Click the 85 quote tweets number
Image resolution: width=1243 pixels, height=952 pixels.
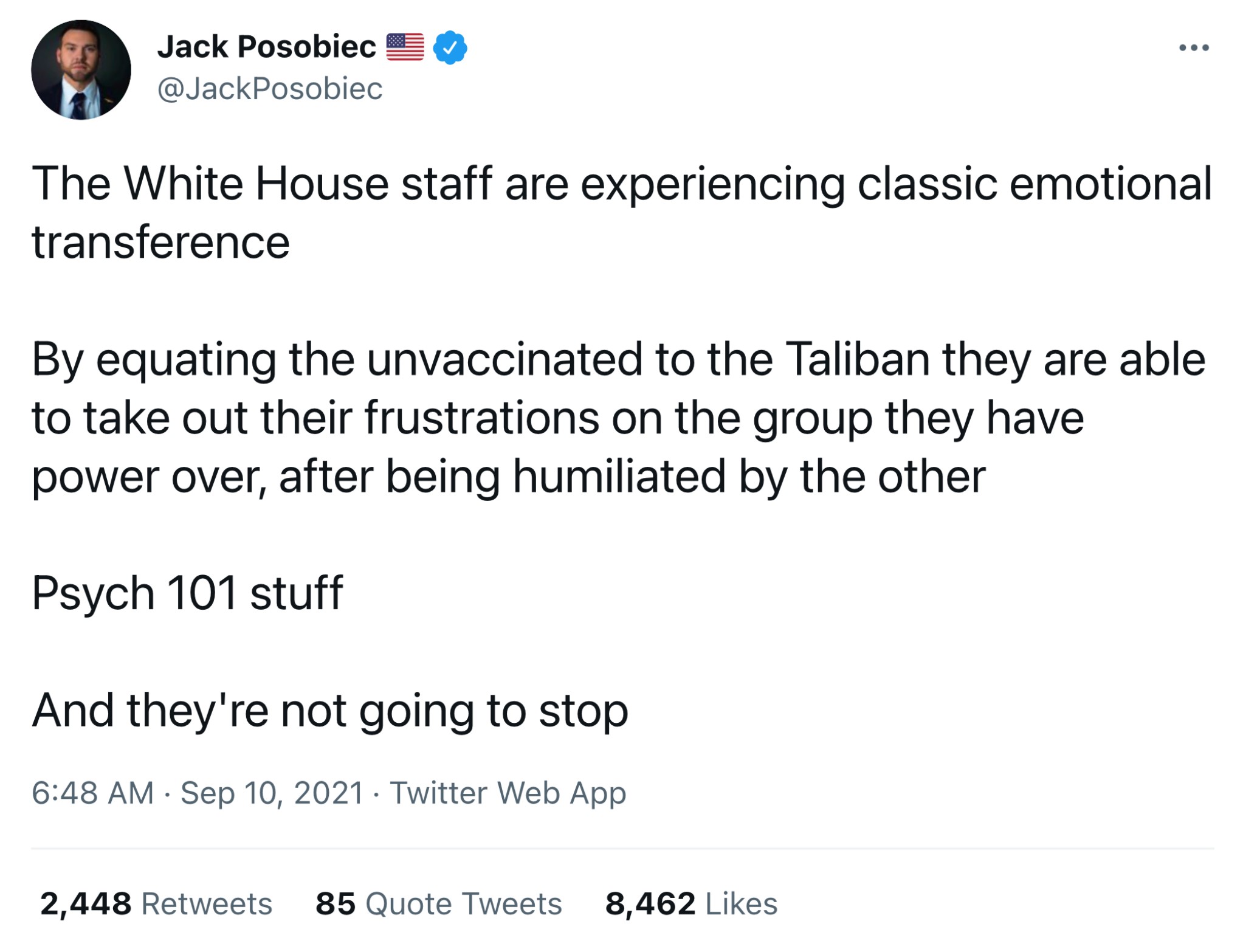point(336,903)
